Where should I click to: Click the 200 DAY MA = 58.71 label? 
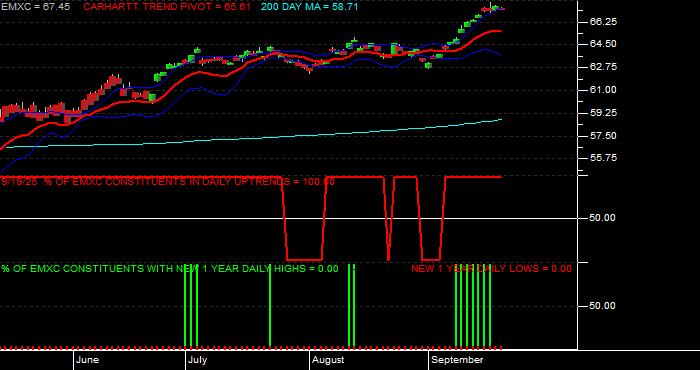pos(309,7)
